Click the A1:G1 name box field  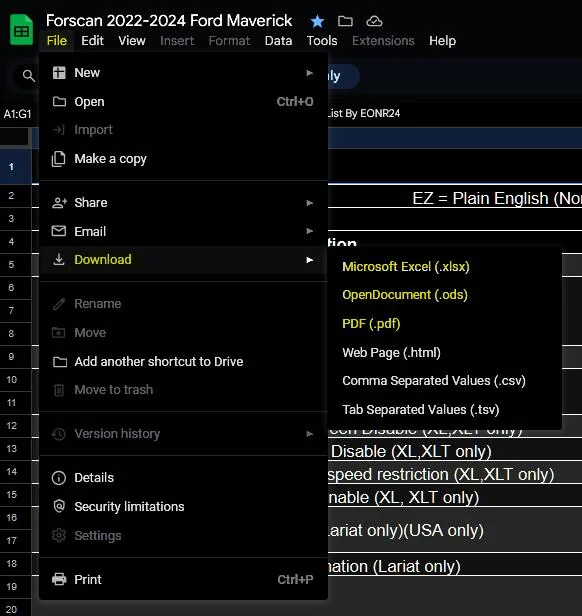18,114
